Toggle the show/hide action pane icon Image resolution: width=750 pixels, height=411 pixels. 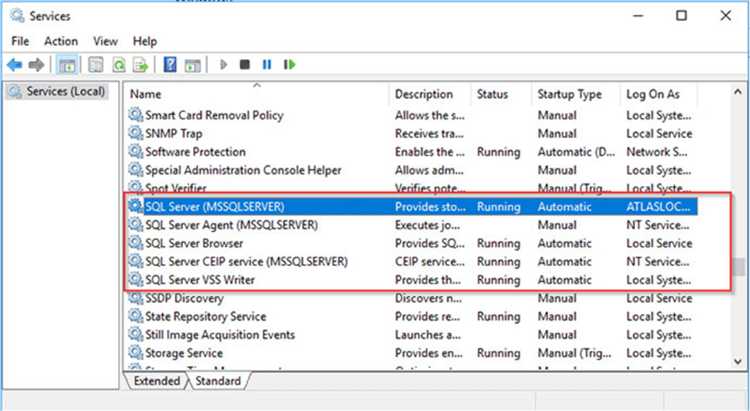click(x=192, y=65)
